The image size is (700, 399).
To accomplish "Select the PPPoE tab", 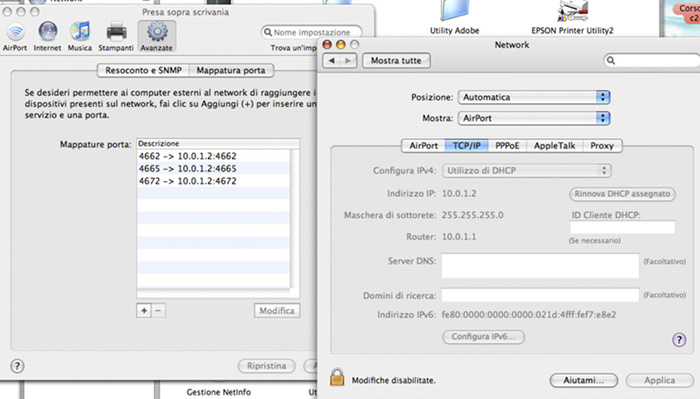I will click(x=507, y=145).
